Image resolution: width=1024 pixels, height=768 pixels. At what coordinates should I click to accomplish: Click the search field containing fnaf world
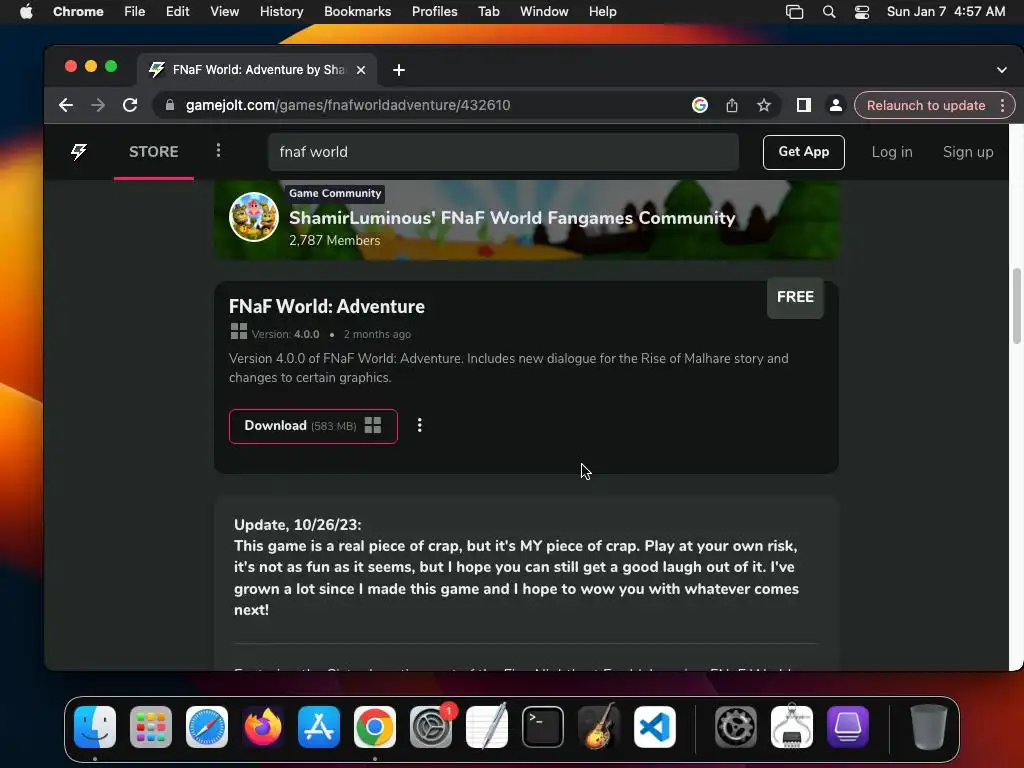tap(503, 152)
